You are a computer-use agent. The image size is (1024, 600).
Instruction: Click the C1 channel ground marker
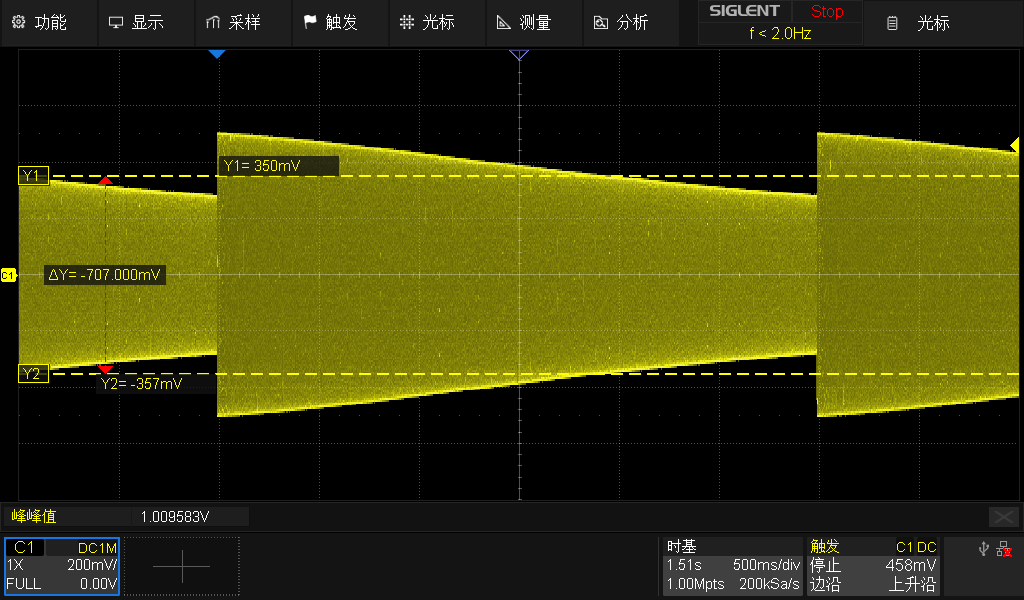[8, 276]
